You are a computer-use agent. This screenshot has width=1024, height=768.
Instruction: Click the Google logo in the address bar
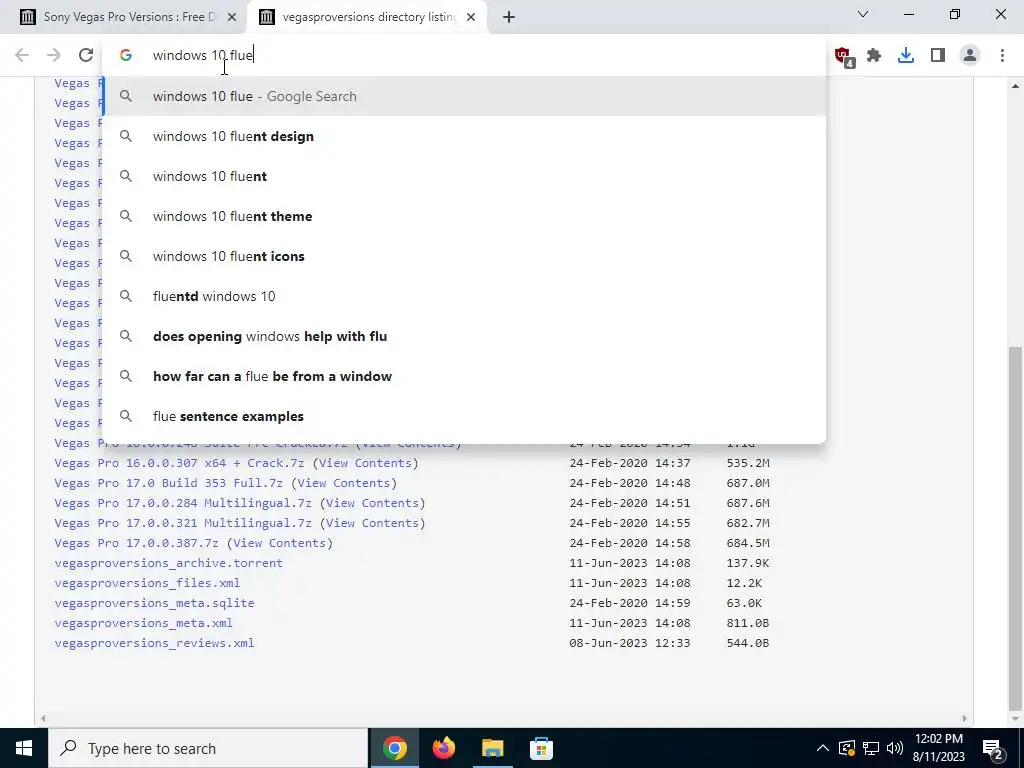pos(126,55)
